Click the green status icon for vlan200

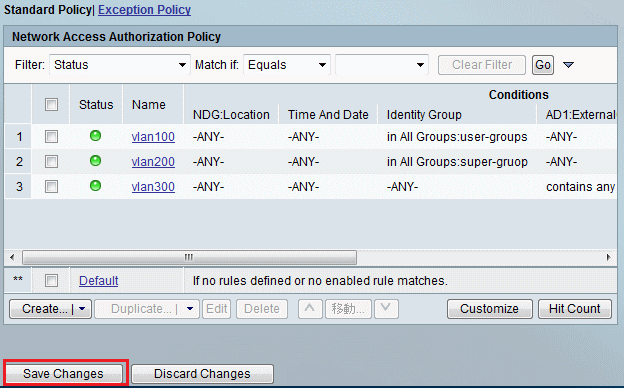tap(96, 161)
